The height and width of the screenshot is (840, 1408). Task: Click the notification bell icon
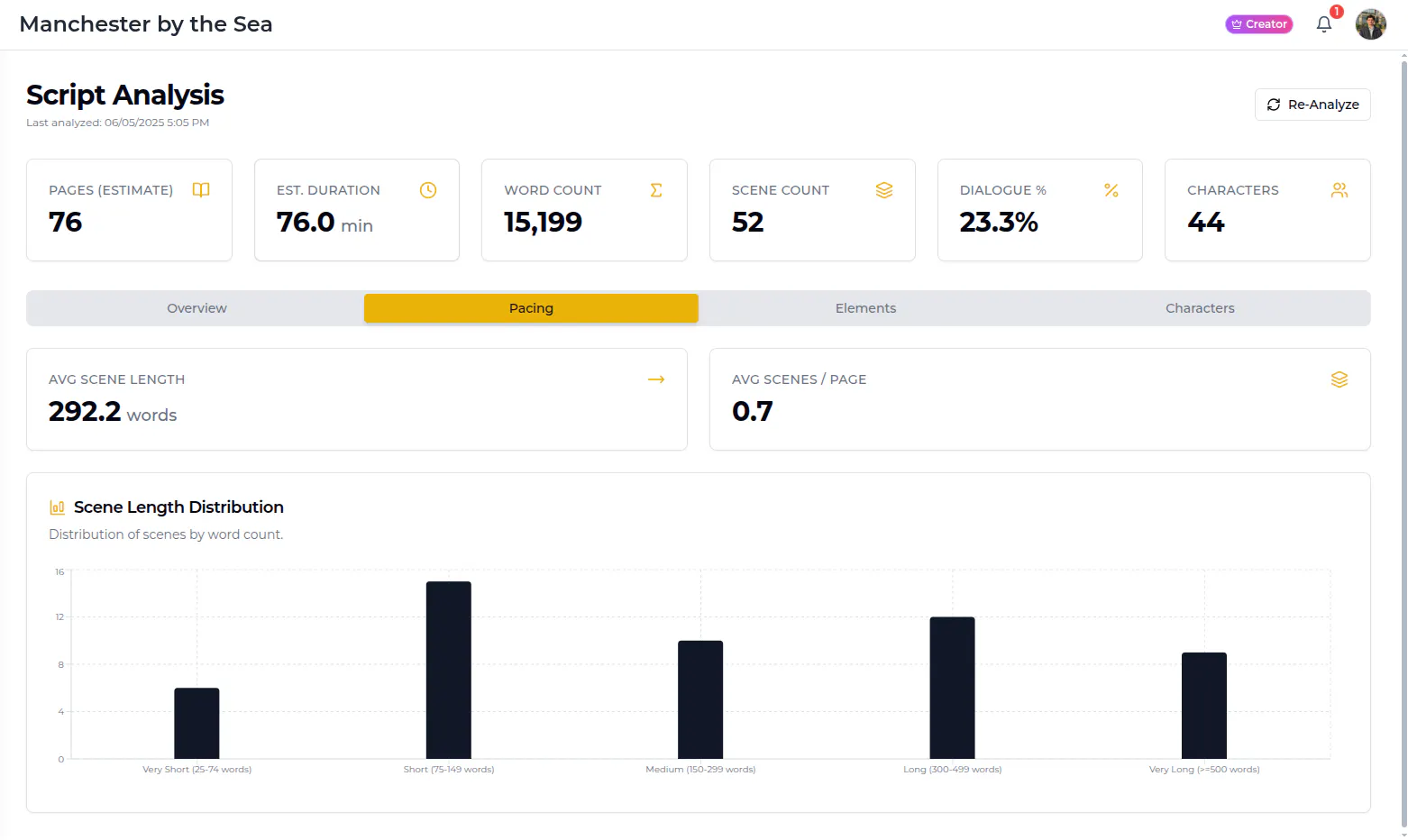(1323, 24)
